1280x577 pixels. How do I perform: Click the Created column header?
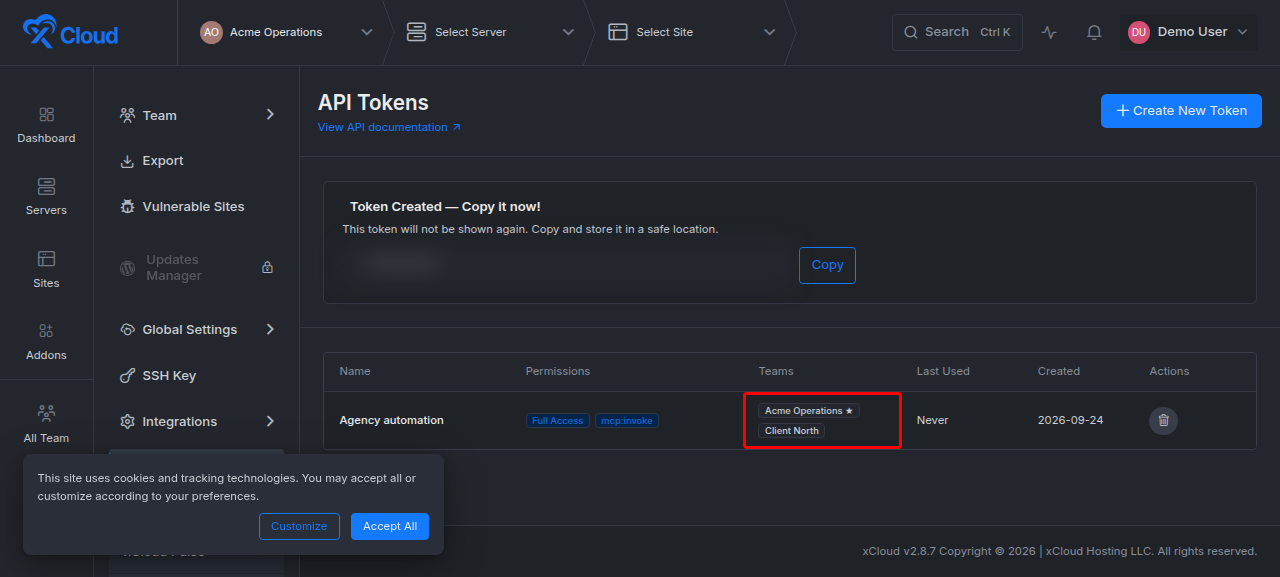click(1059, 371)
